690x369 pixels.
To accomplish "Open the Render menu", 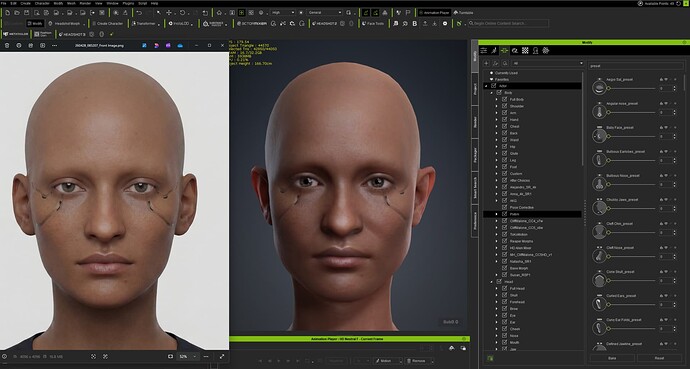I will tap(85, 3).
